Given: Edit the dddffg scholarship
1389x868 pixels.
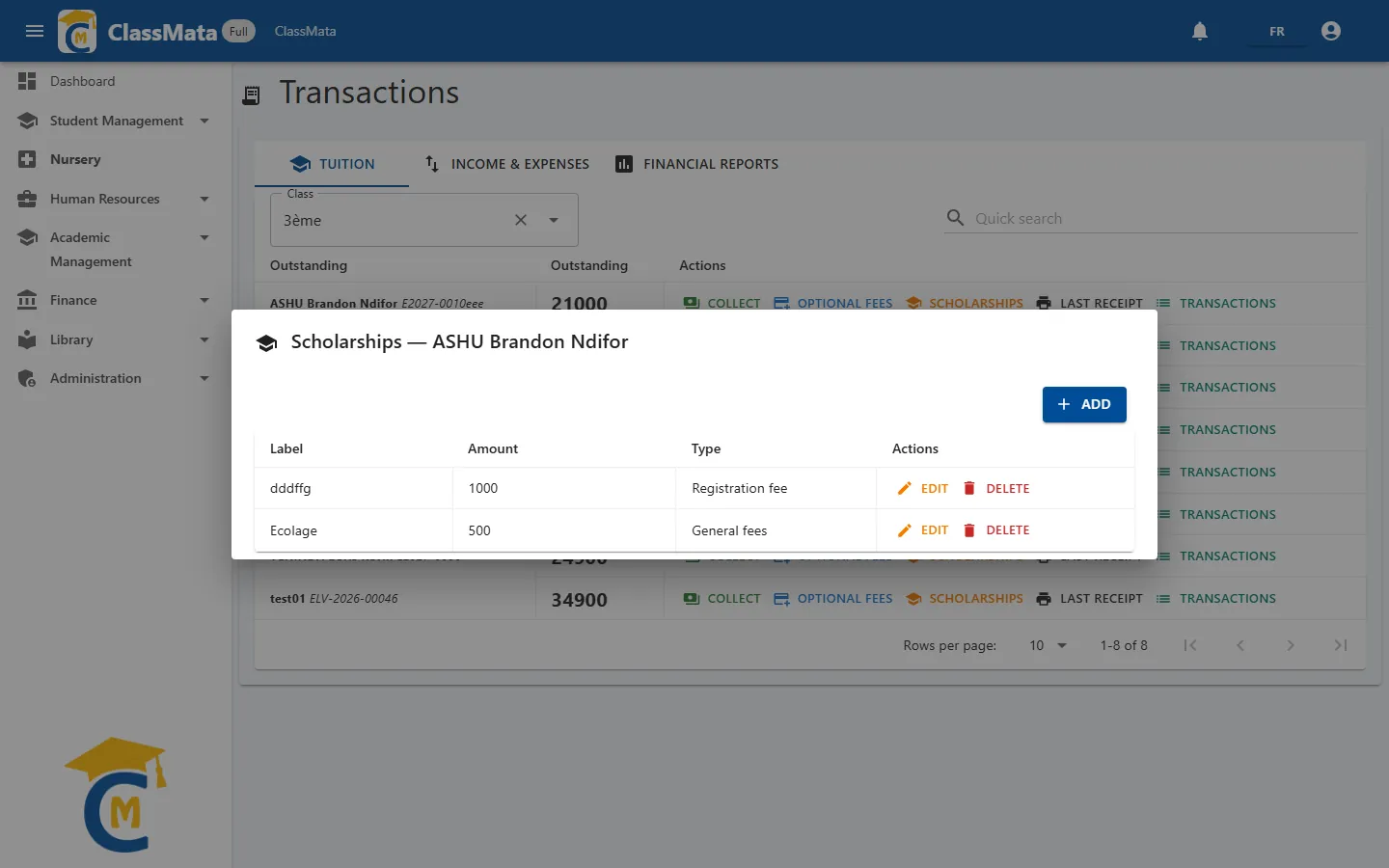Looking at the screenshot, I should click(924, 489).
